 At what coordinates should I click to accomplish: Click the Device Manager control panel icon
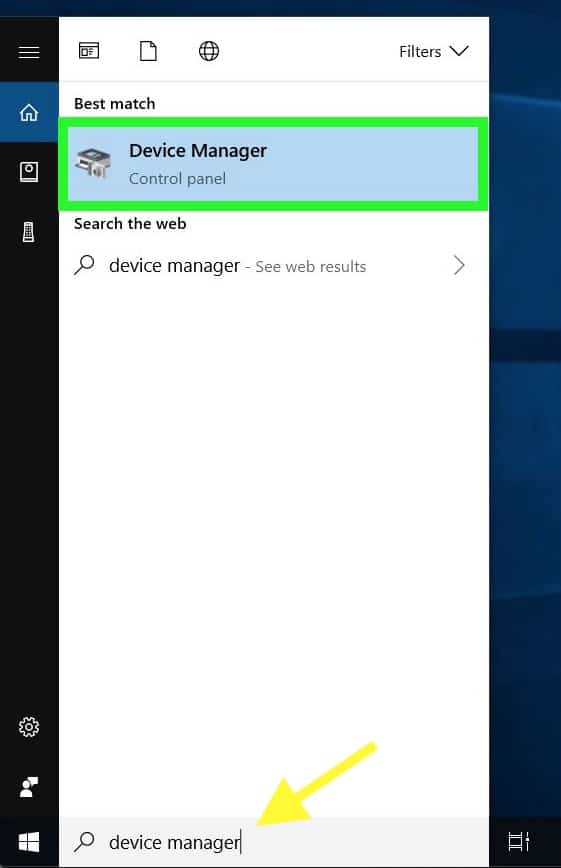click(x=94, y=163)
